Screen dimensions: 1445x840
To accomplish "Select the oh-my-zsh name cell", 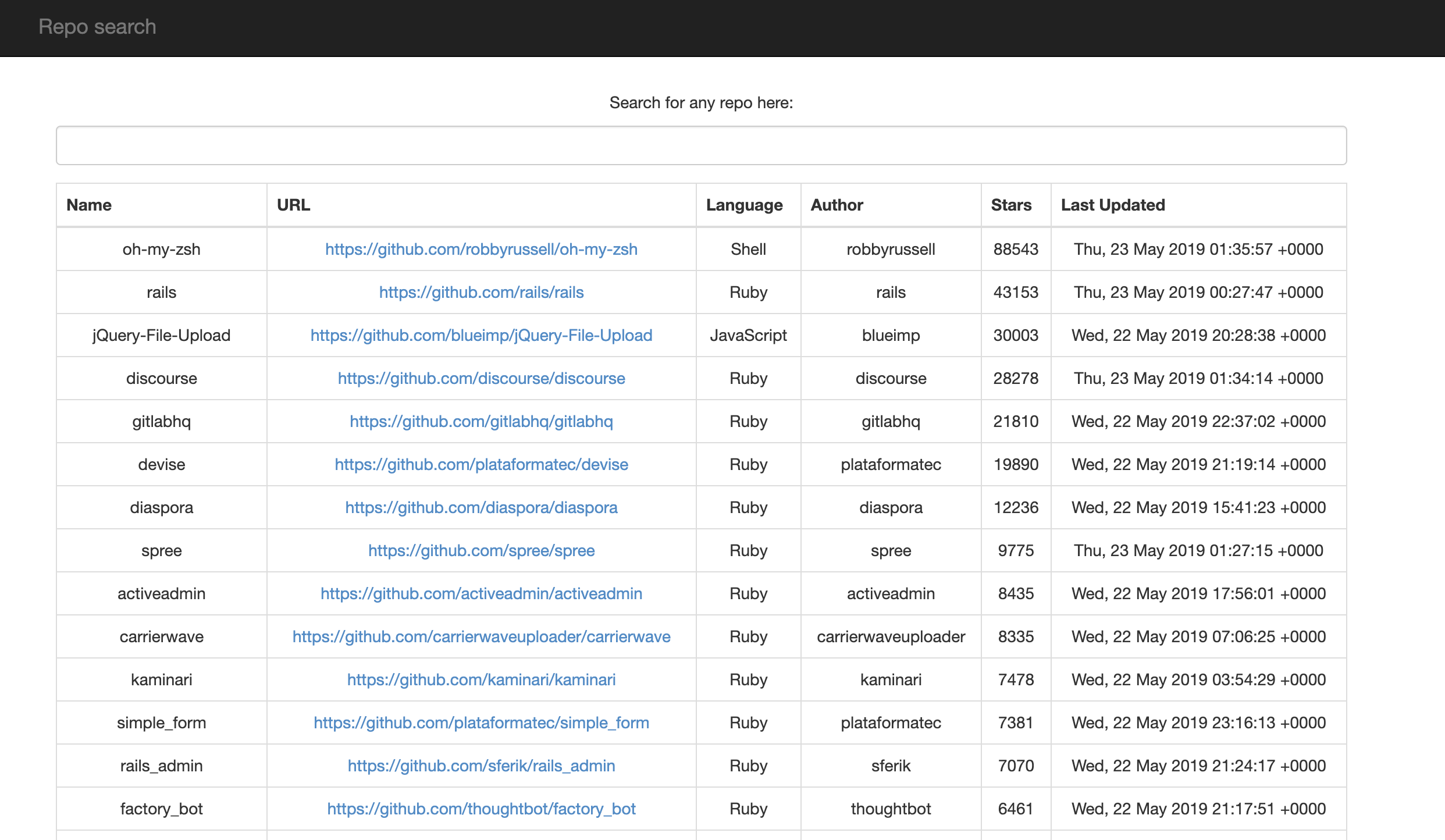I will point(161,249).
